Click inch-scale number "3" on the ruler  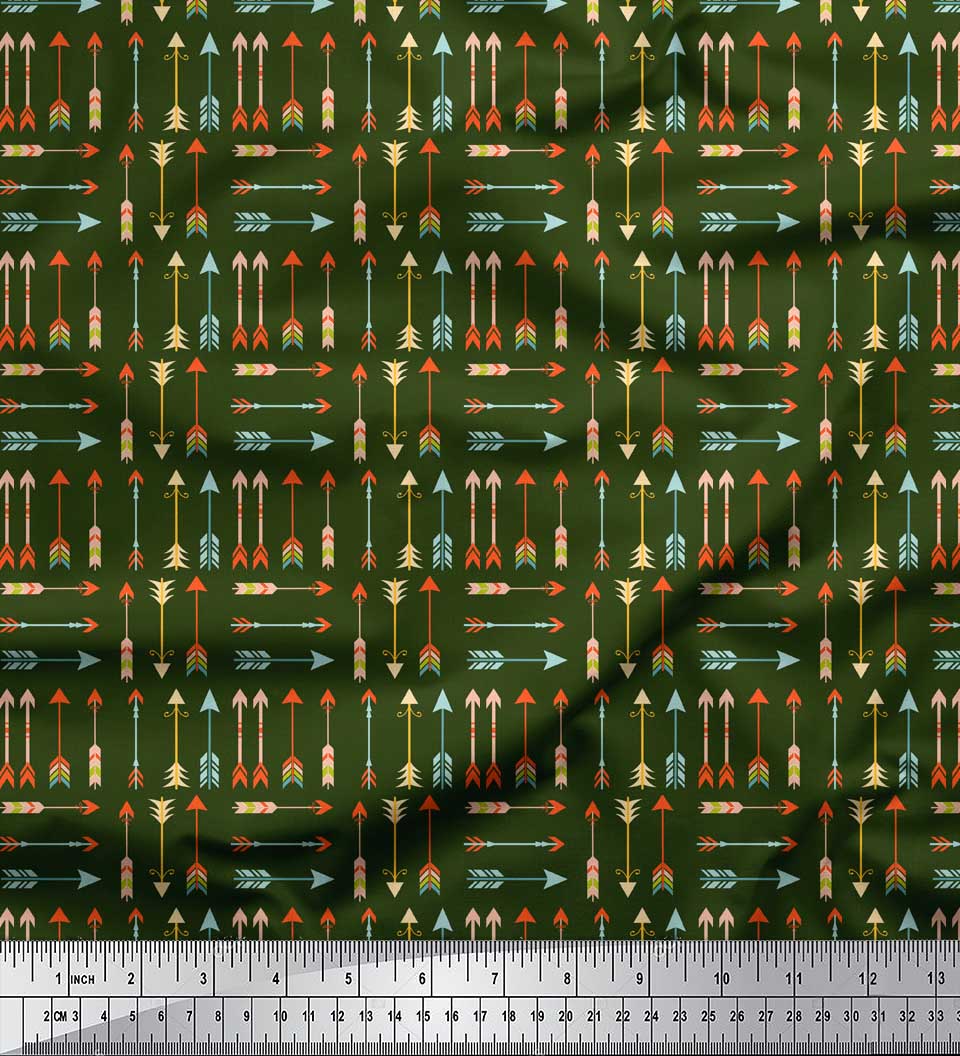pyautogui.click(x=203, y=979)
